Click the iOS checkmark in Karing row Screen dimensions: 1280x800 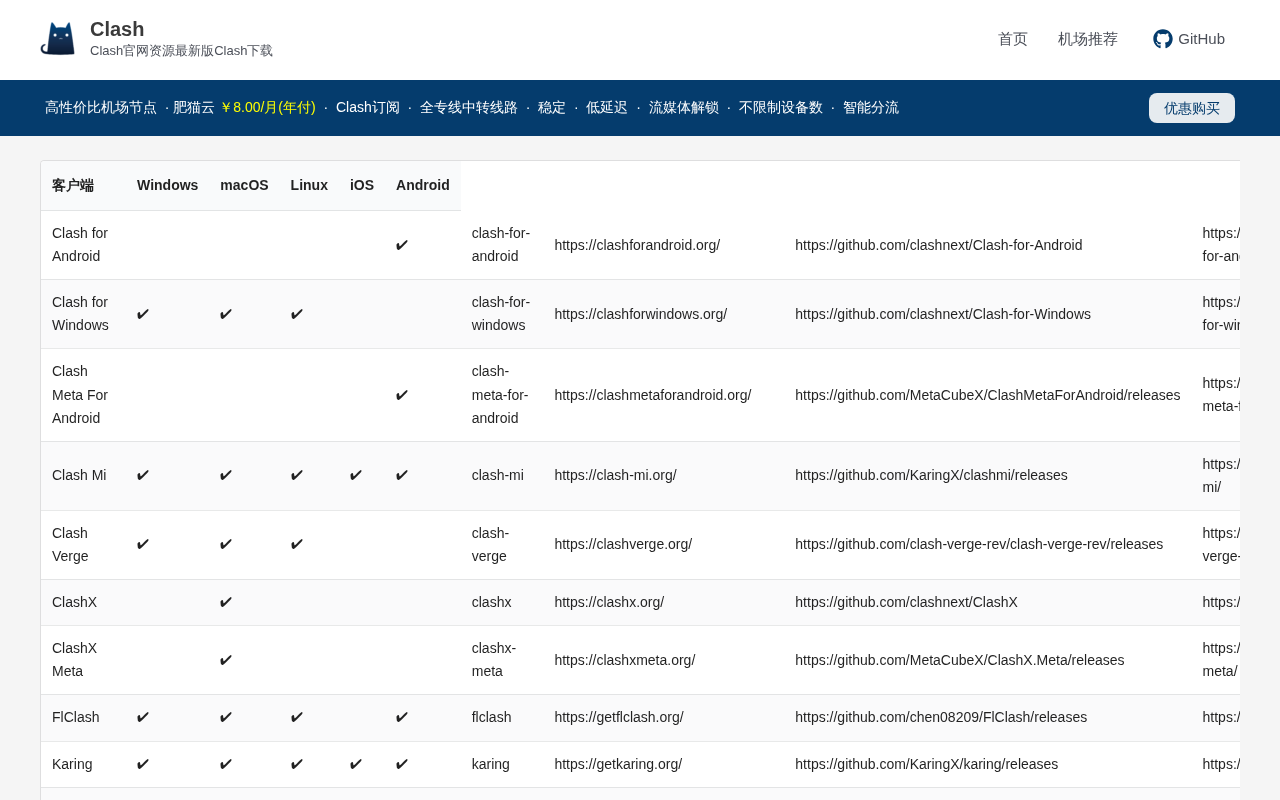click(x=355, y=764)
